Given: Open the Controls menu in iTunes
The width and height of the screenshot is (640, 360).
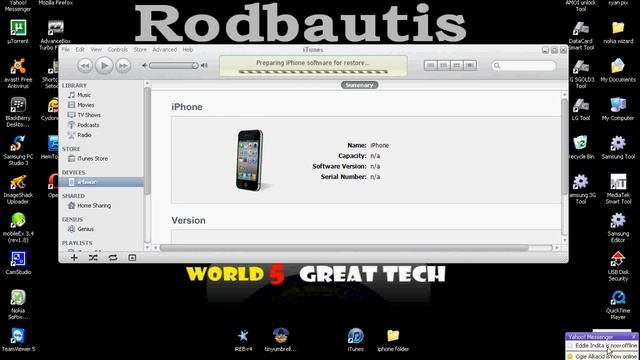Looking at the screenshot, I should (118, 49).
